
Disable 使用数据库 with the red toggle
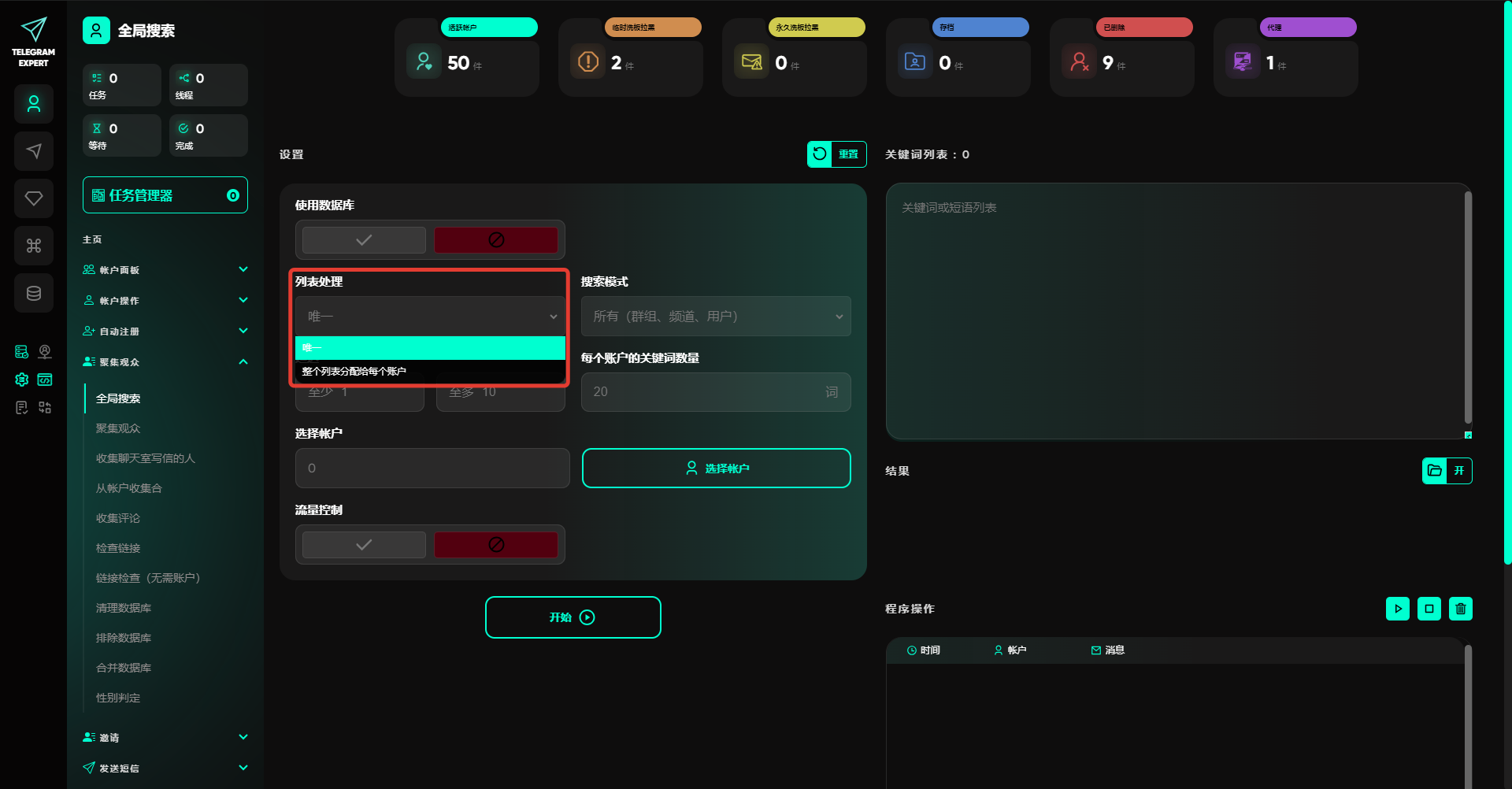point(496,240)
